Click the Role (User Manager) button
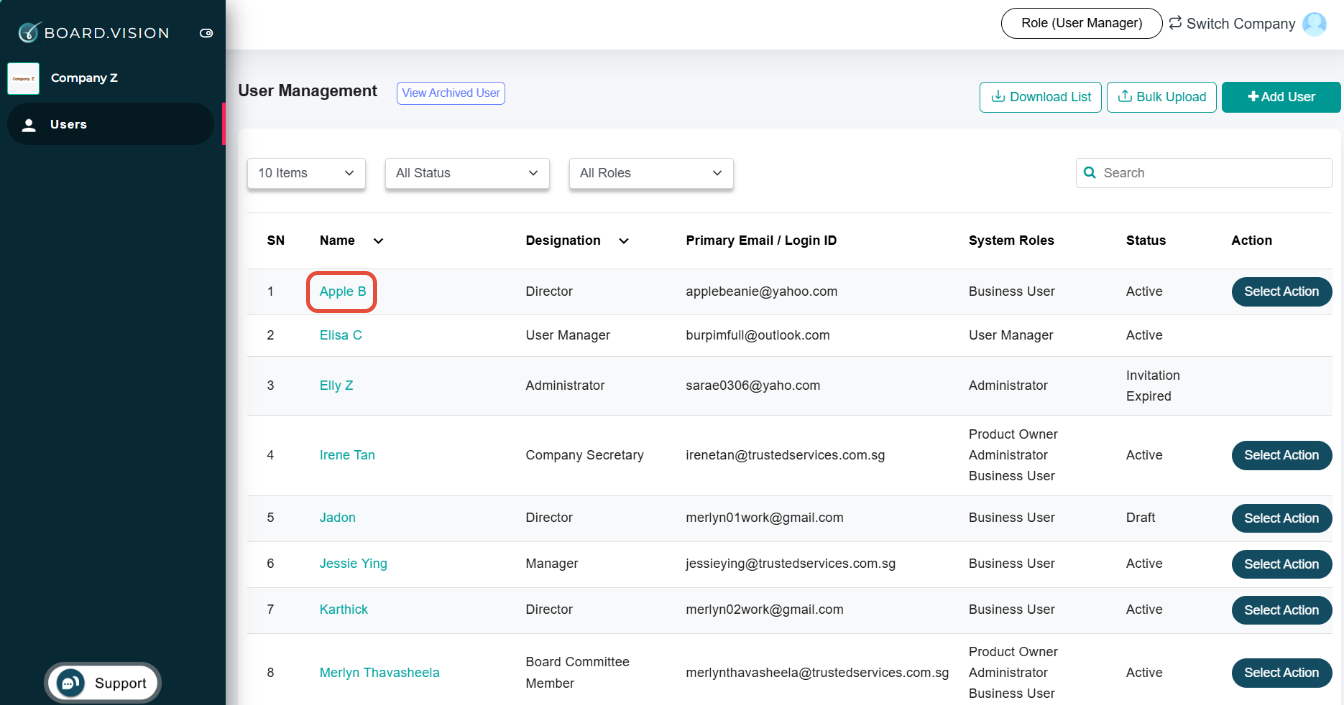This screenshot has height=705, width=1344. pos(1081,23)
